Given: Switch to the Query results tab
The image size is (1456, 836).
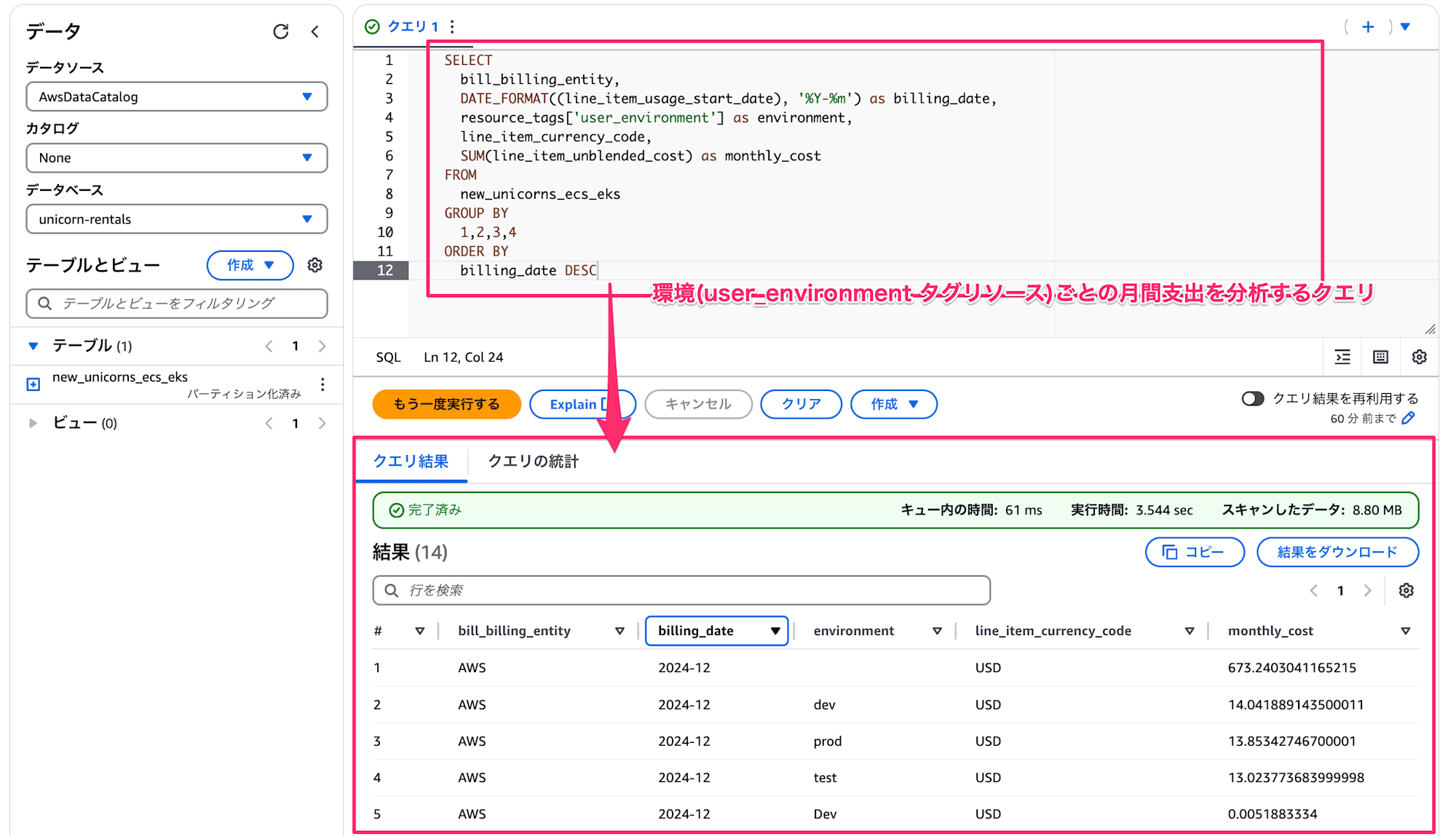Looking at the screenshot, I should pos(411,461).
